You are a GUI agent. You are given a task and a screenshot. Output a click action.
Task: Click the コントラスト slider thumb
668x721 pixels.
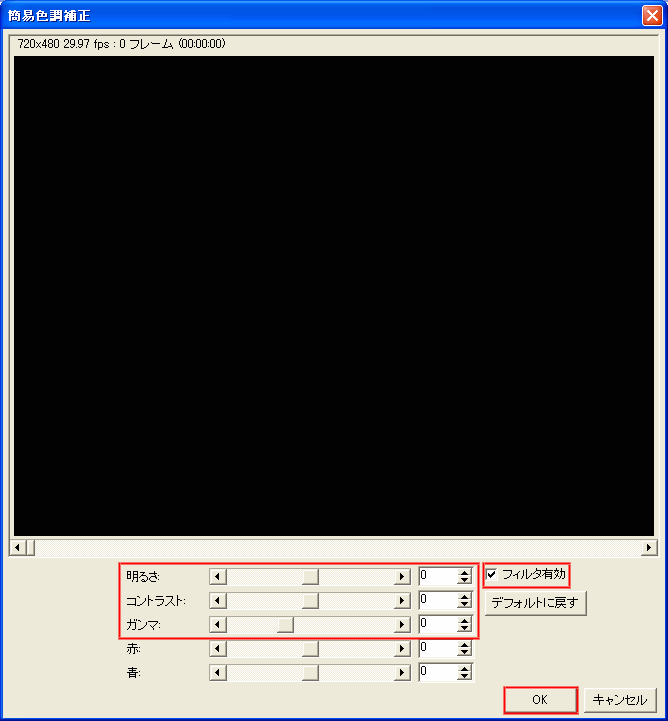(310, 601)
